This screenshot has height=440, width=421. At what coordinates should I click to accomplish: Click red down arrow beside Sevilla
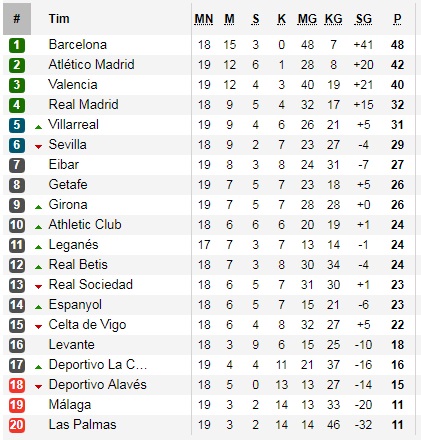coord(39,147)
